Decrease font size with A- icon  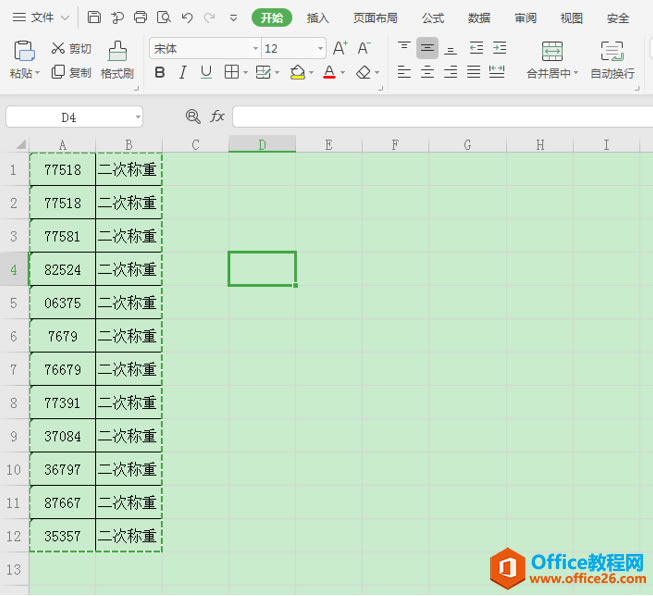(364, 48)
